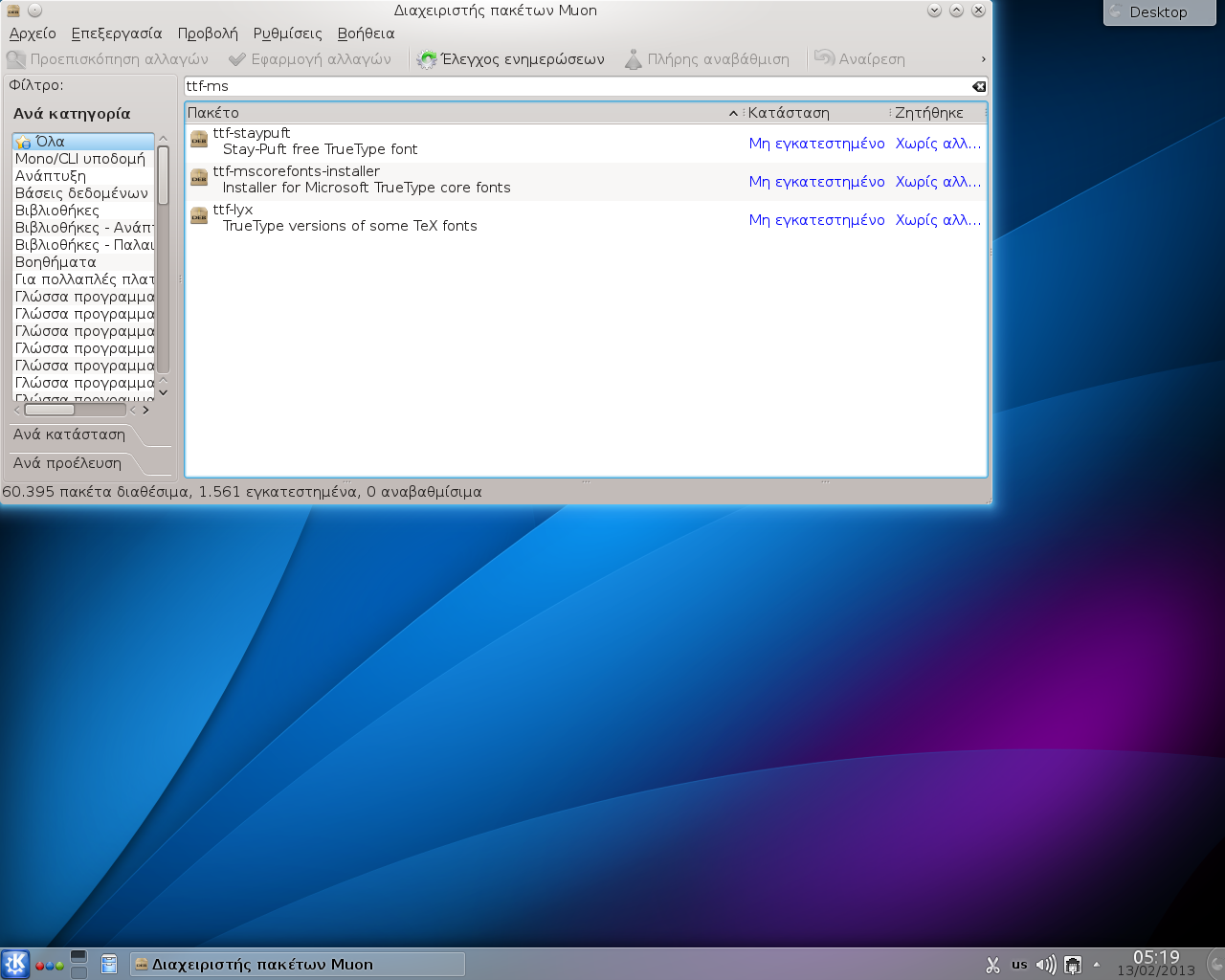Expand the Ανά προέλευση filter section

click(67, 463)
